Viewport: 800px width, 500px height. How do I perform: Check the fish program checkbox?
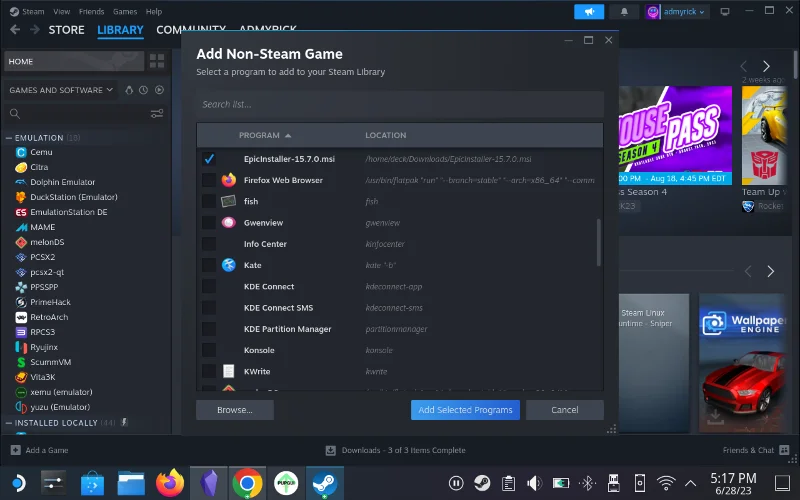(209, 201)
